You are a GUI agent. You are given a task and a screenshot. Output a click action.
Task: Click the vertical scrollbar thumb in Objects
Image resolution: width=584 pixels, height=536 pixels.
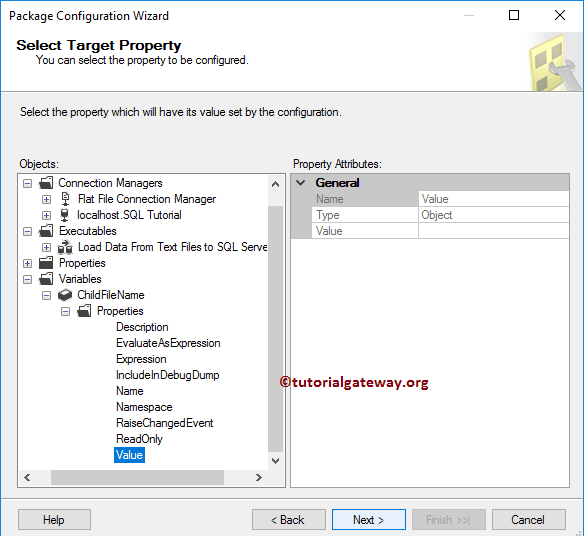coord(276,329)
